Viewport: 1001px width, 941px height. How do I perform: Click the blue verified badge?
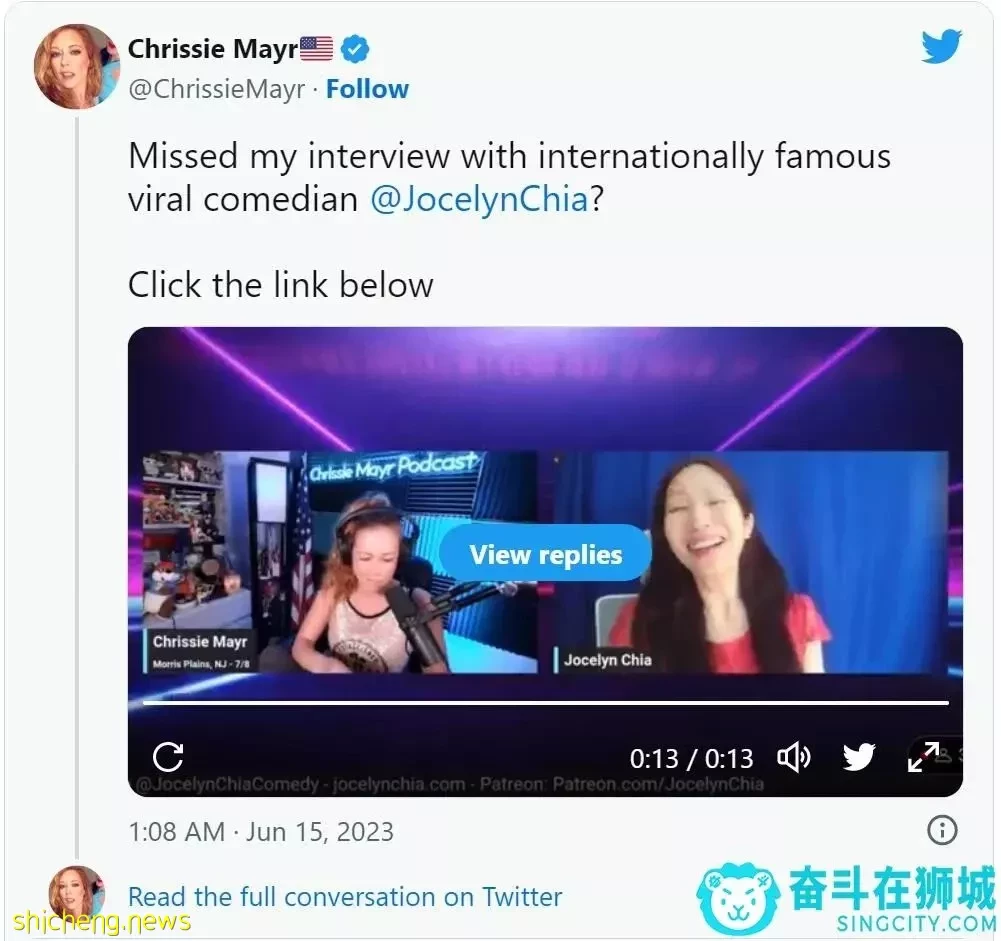coord(355,49)
